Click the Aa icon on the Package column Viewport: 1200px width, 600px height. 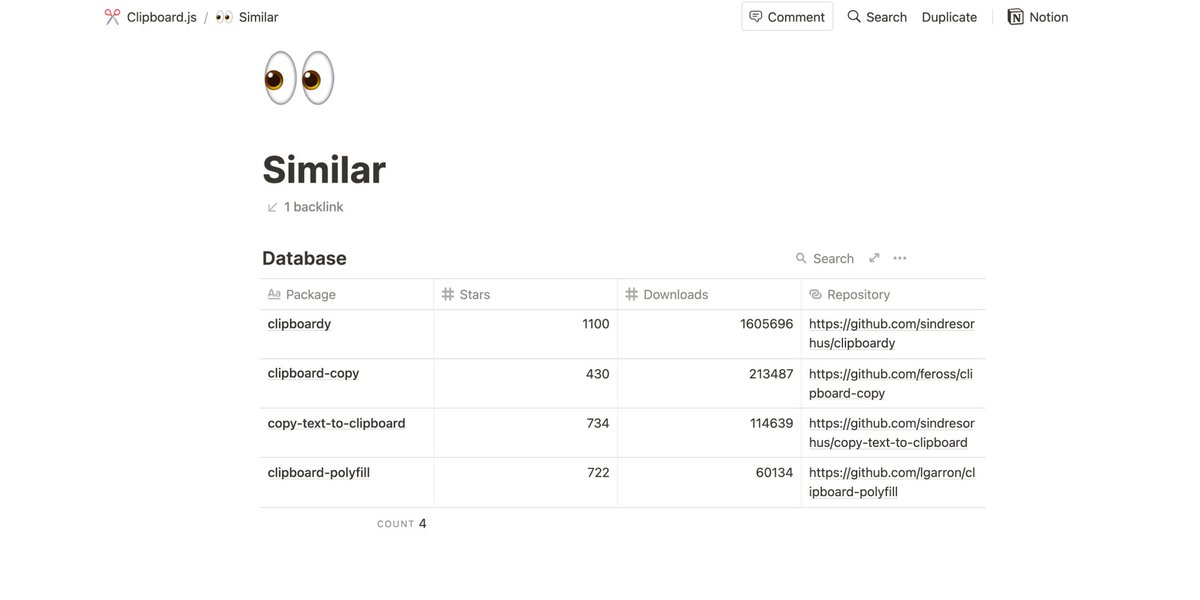[x=273, y=294]
